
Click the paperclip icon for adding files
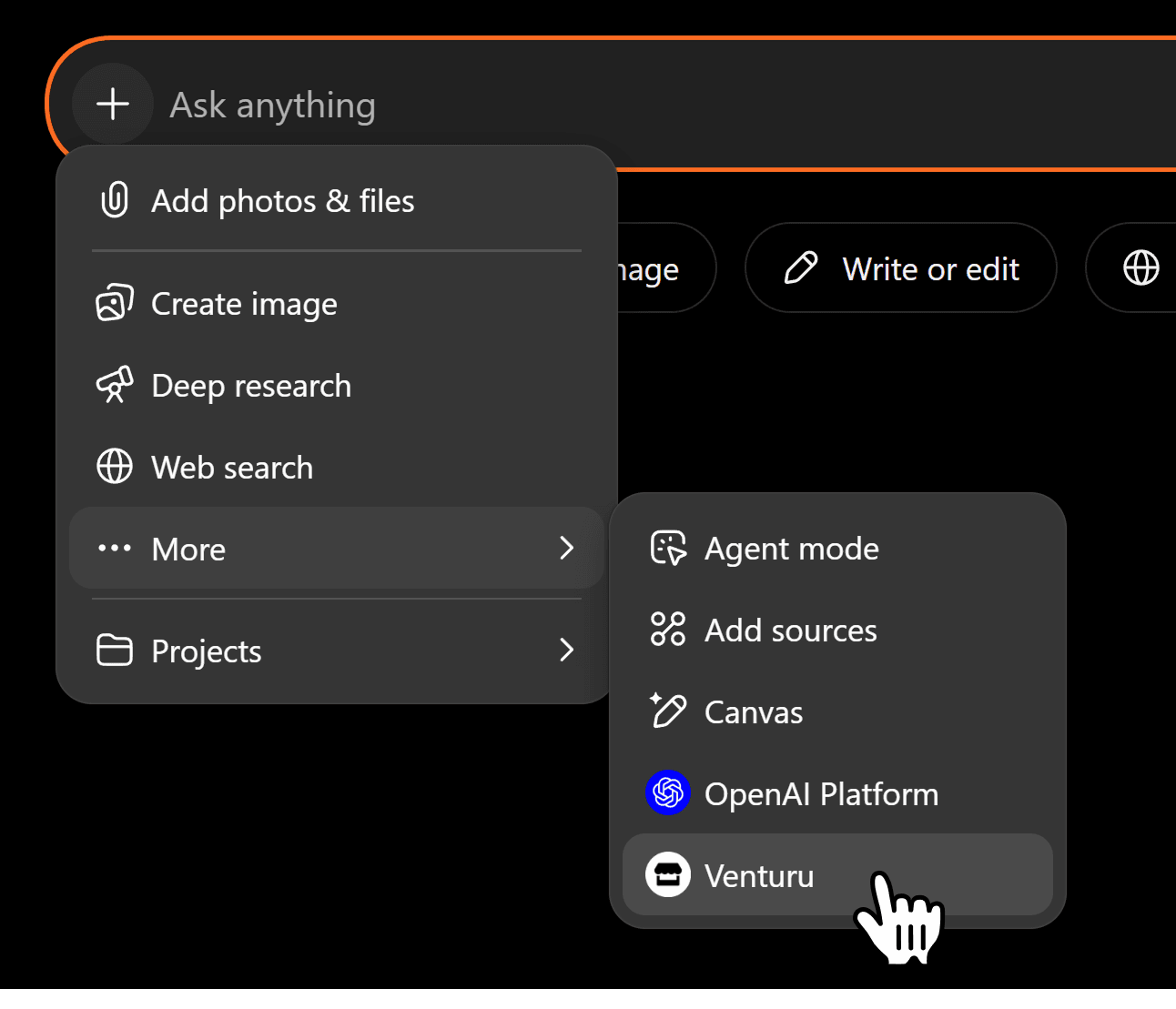pos(115,200)
